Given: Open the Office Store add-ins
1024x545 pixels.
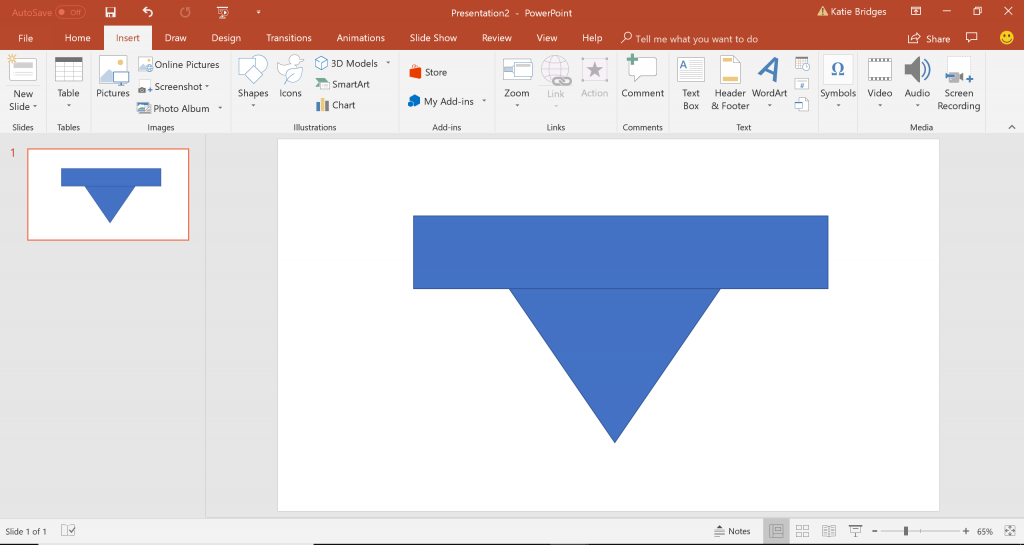Looking at the screenshot, I should 428,72.
